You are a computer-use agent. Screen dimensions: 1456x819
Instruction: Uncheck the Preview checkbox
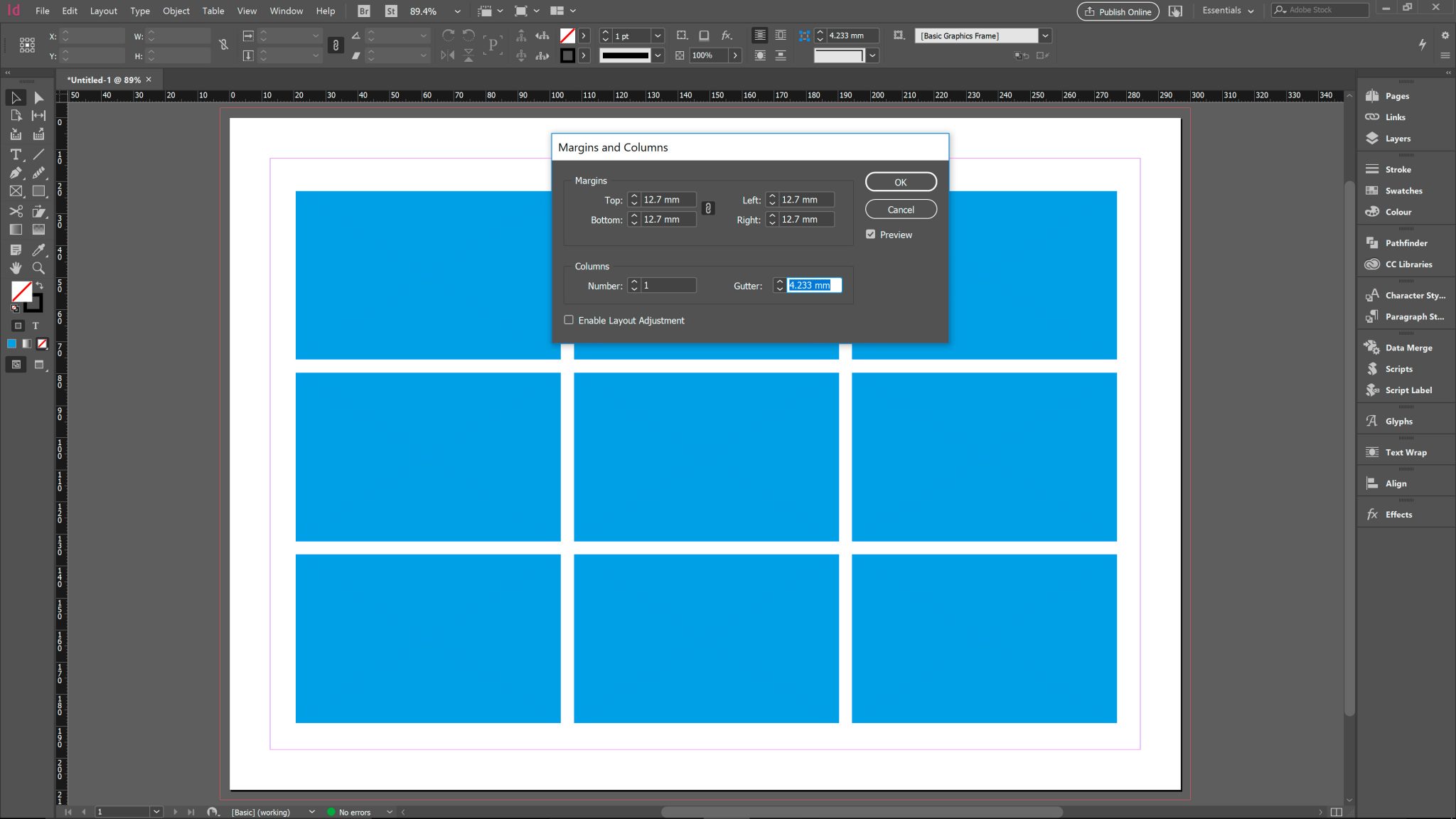click(x=870, y=234)
